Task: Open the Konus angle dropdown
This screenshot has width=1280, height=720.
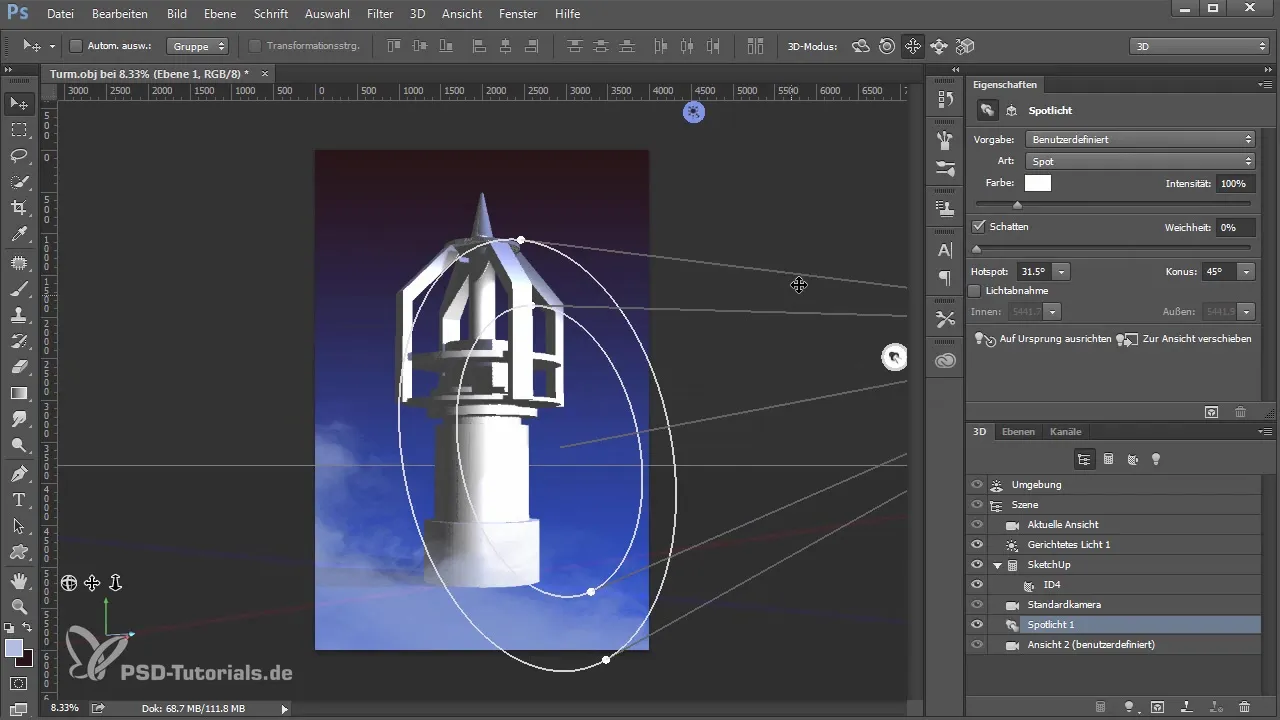Action: pos(1245,272)
